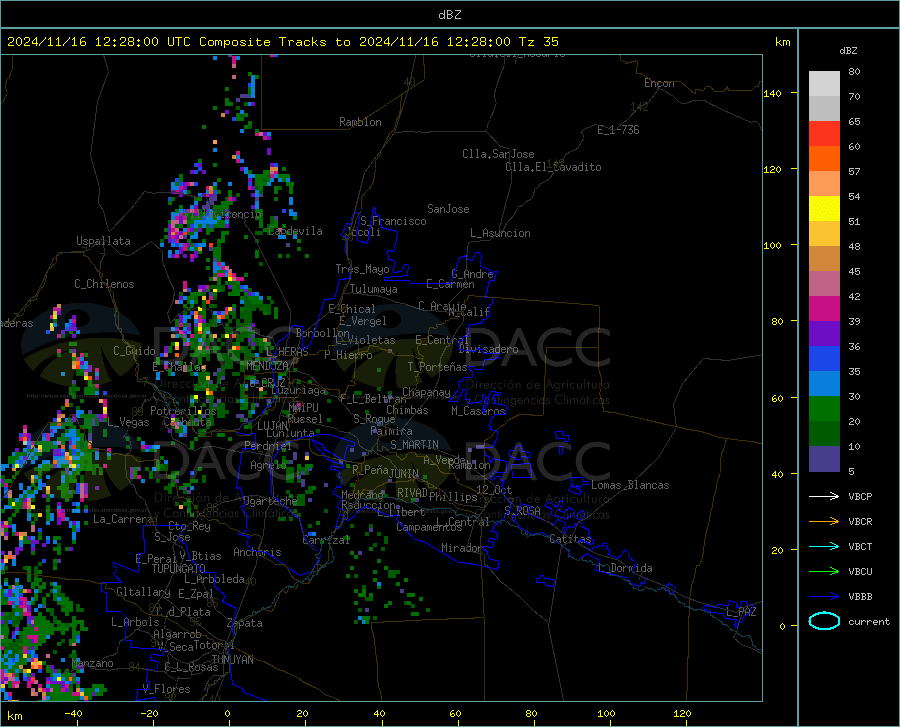Click the '140' tick on the vertical km axis
Image resolution: width=900 pixels, height=727 pixels.
click(x=772, y=93)
